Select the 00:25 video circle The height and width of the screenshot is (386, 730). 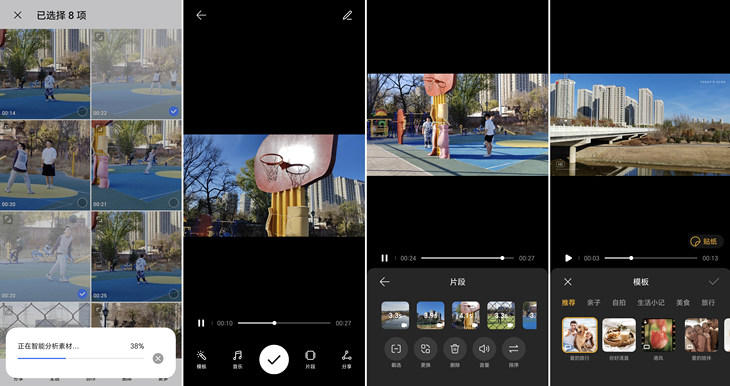point(174,294)
